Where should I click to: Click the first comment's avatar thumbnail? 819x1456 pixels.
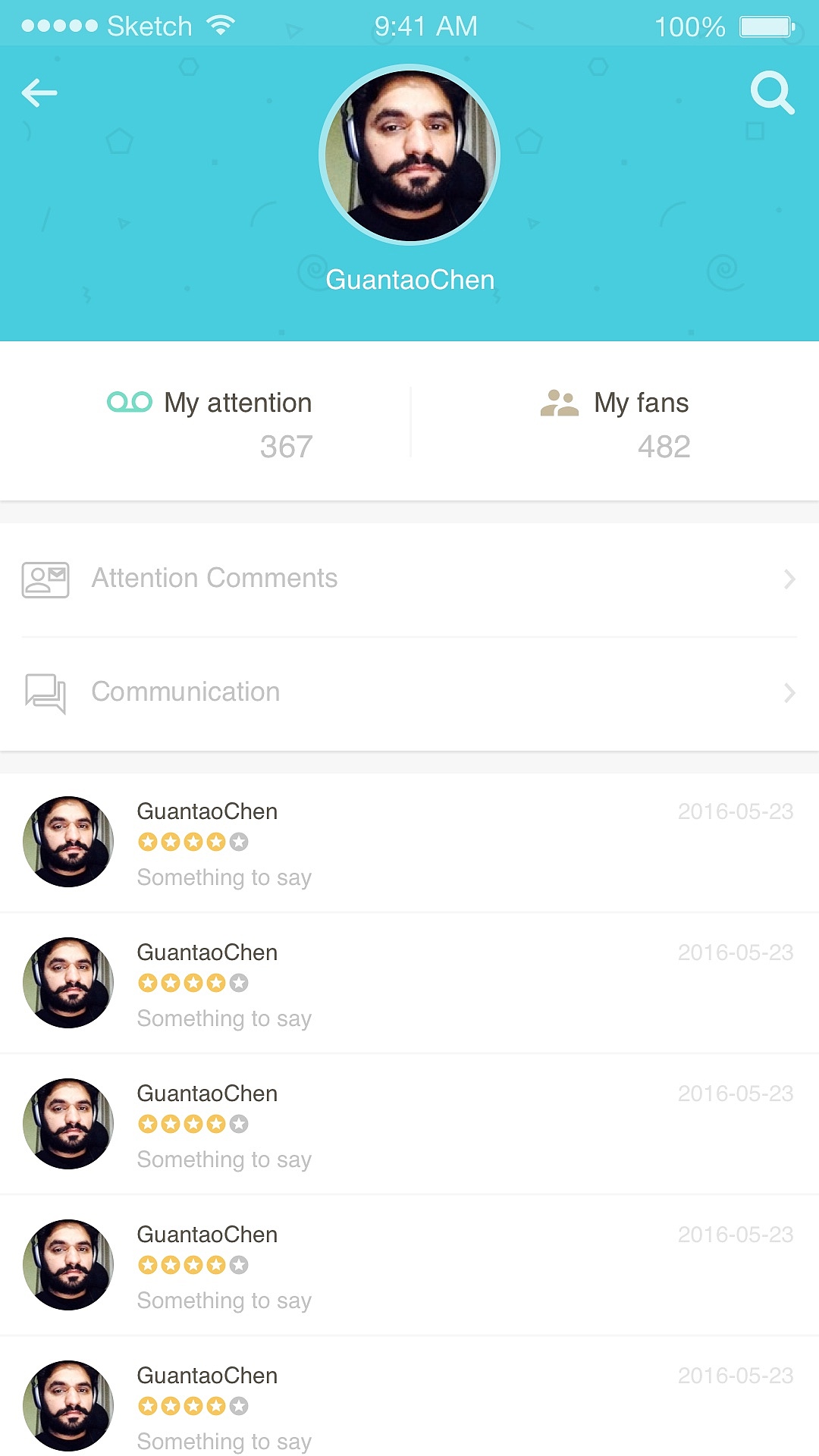(x=68, y=842)
